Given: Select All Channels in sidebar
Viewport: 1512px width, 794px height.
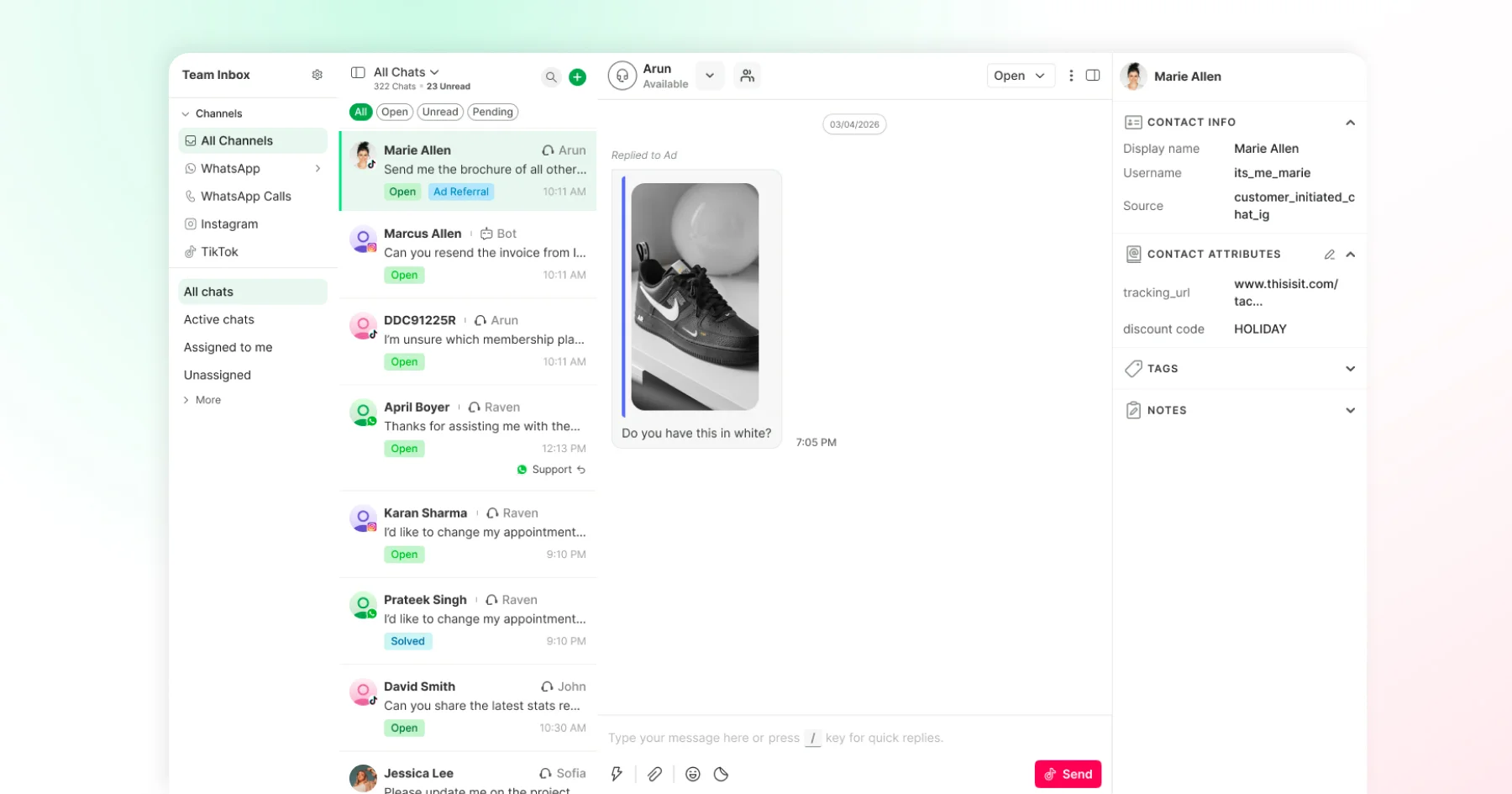Looking at the screenshot, I should 253,140.
